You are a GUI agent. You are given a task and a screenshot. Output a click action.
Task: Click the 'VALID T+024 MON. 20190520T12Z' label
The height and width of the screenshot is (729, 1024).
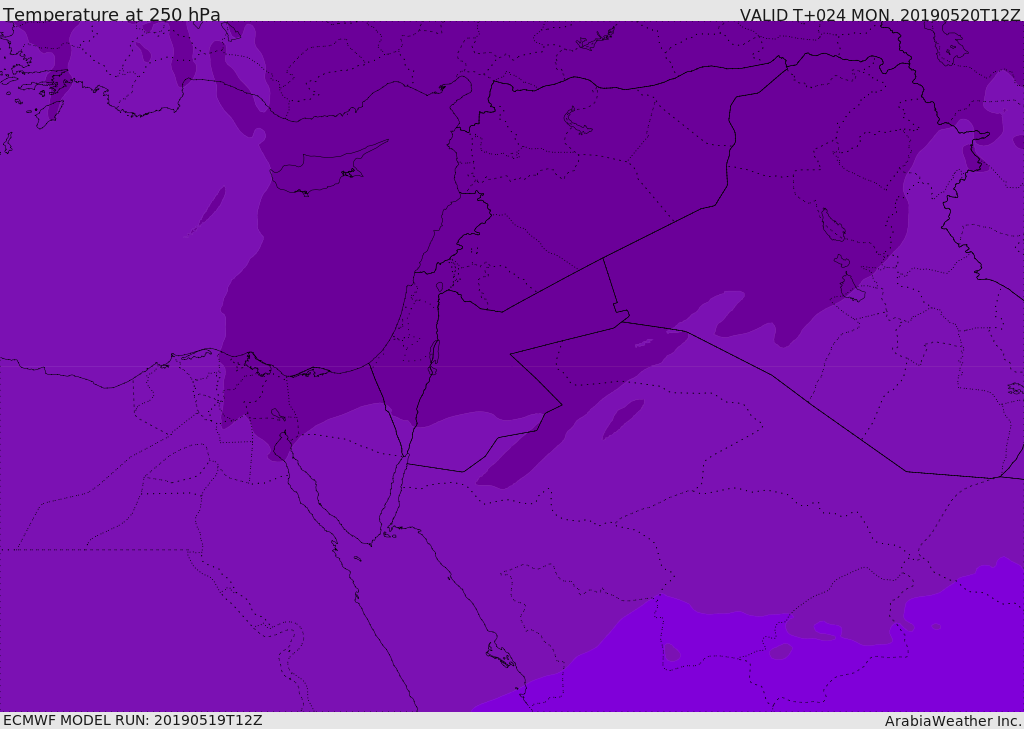[x=880, y=15]
